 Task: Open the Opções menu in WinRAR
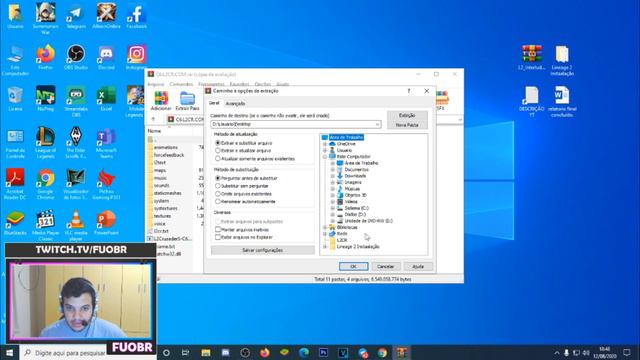tap(262, 84)
